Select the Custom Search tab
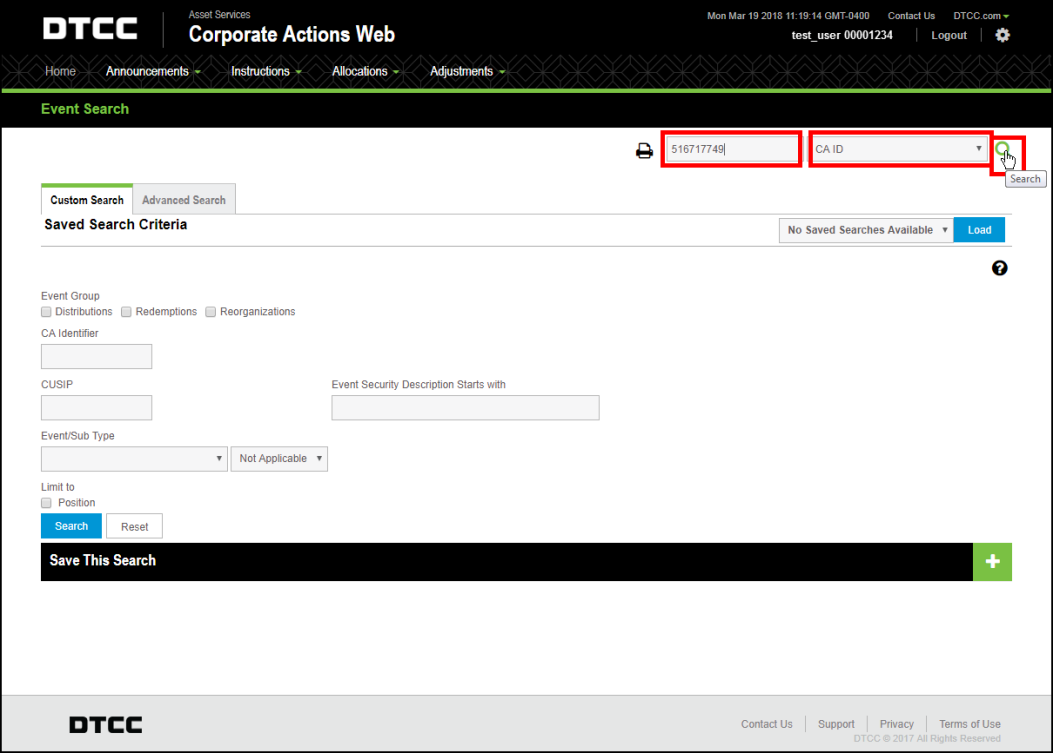1053x753 pixels. point(87,200)
